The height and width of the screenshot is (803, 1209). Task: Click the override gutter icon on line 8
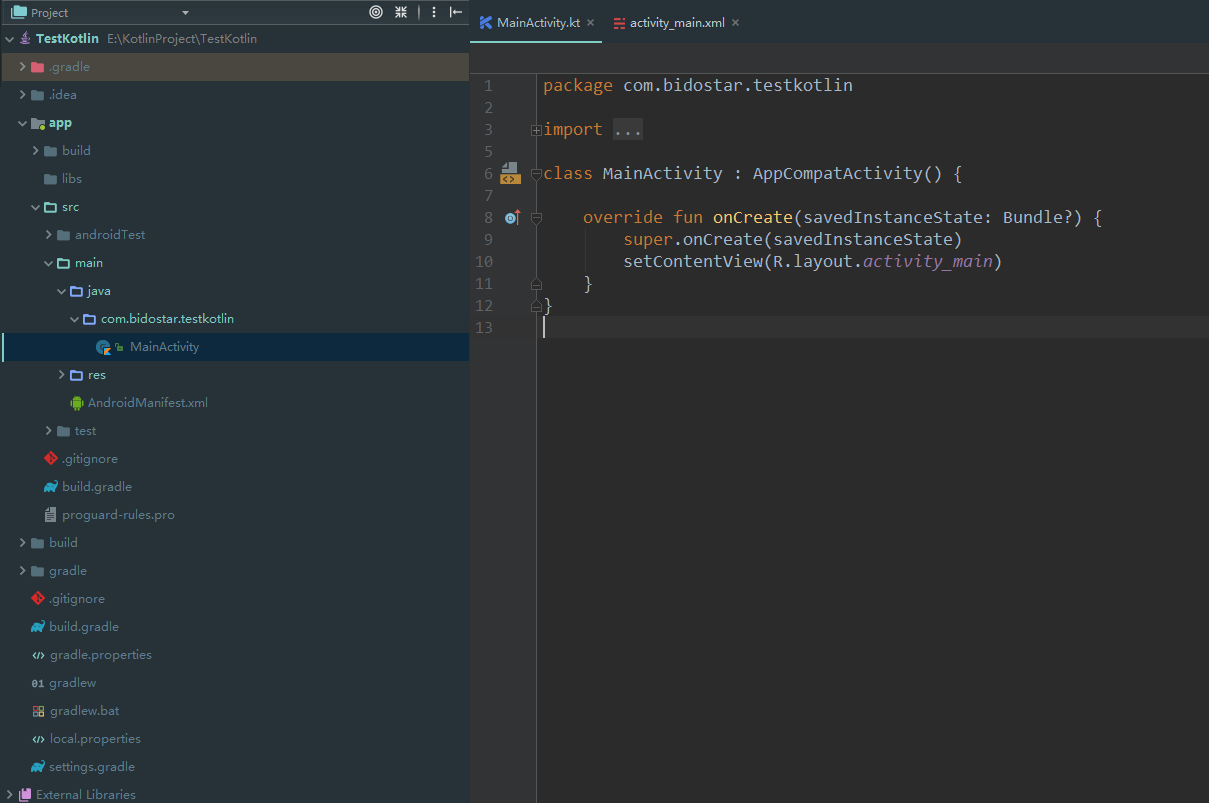coord(512,217)
